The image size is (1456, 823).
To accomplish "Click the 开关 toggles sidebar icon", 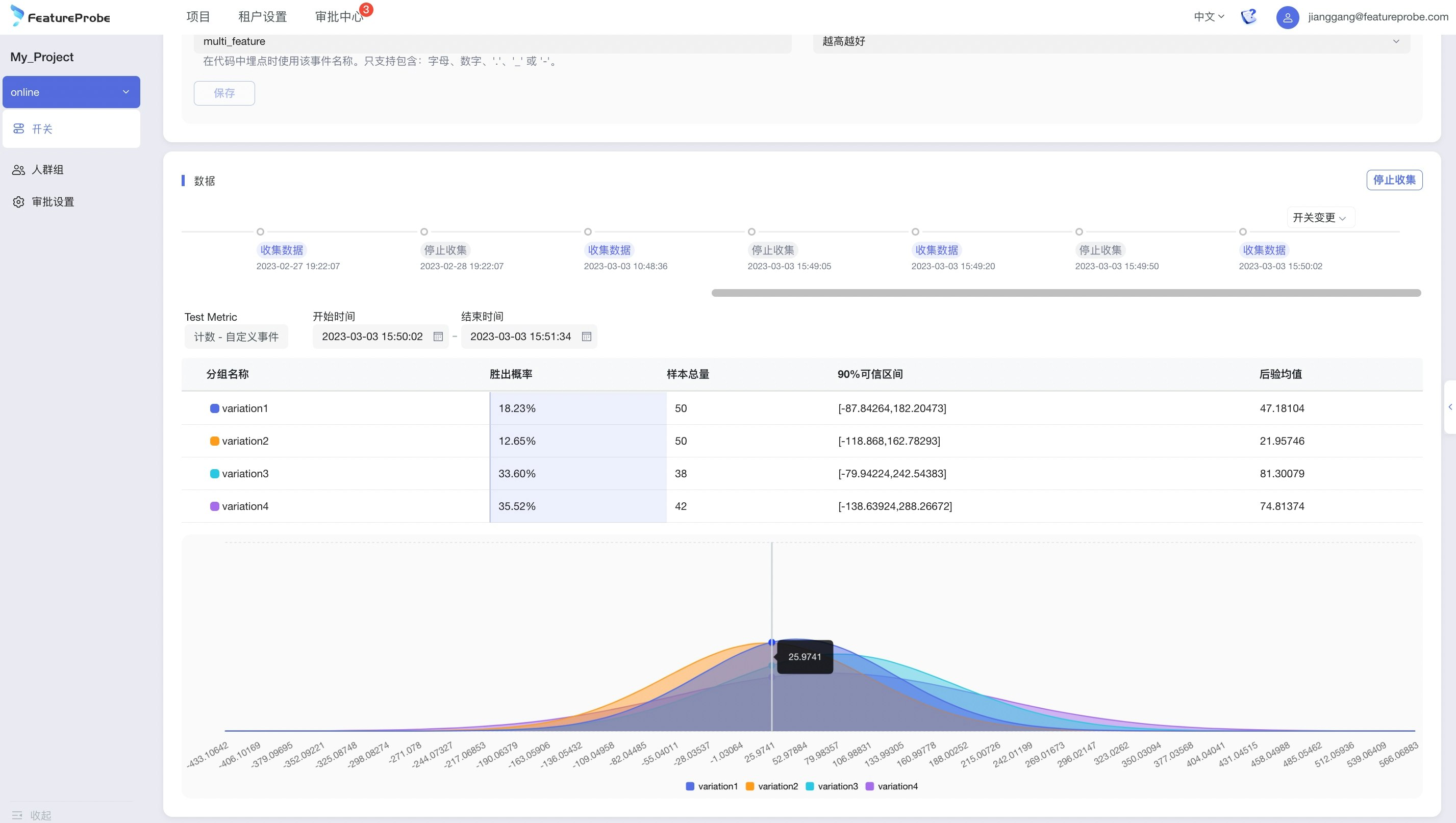I will tap(19, 129).
